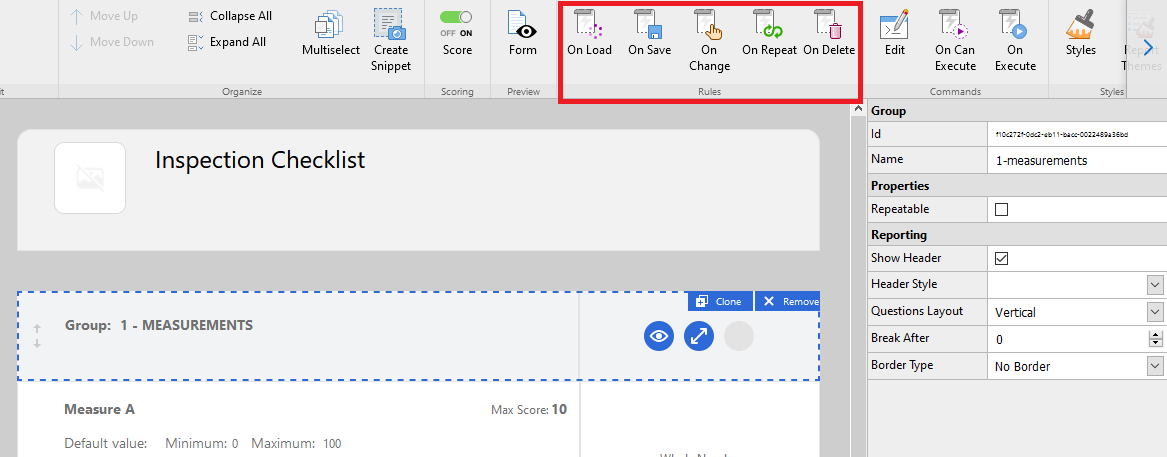The height and width of the screenshot is (457, 1167).
Task: Click the On Delete rule icon
Action: pyautogui.click(x=828, y=25)
